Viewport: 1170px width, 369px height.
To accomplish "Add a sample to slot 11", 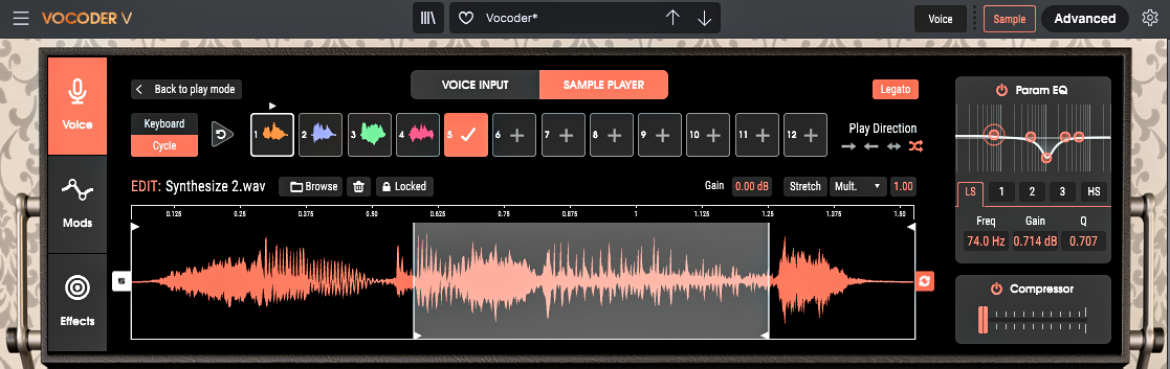I will pos(757,135).
